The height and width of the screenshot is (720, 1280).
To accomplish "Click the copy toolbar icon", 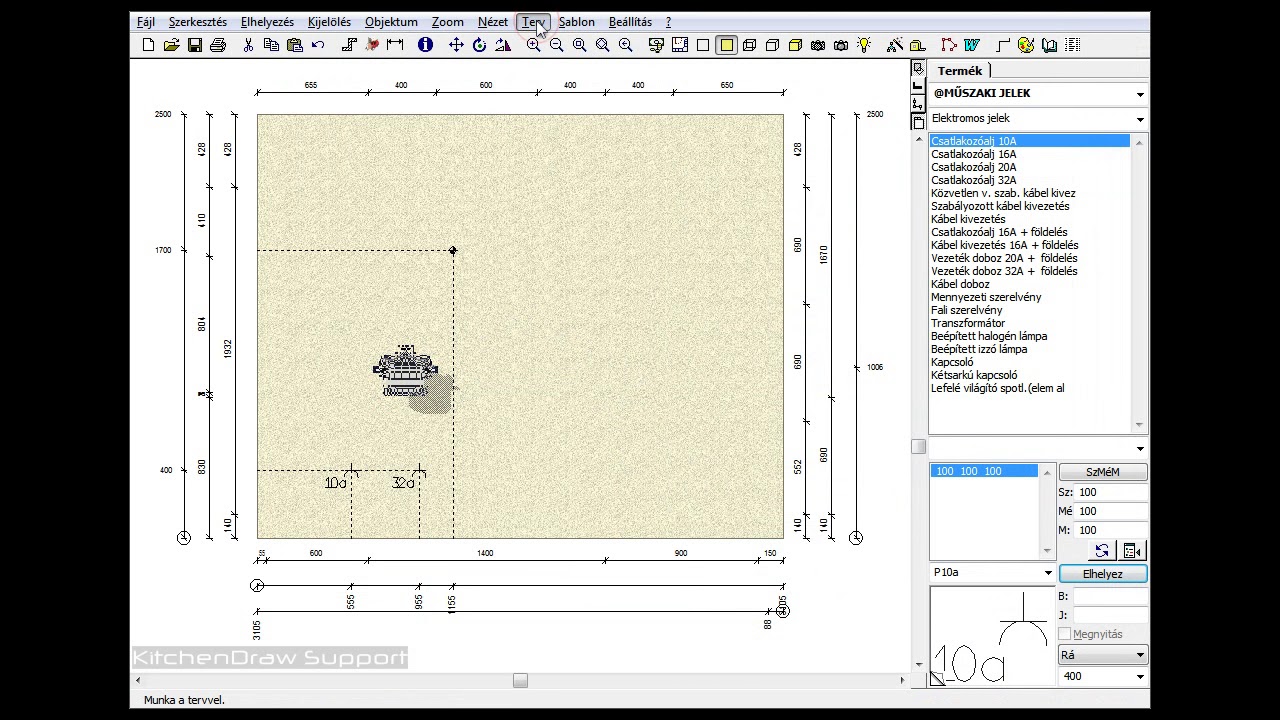I will click(272, 45).
